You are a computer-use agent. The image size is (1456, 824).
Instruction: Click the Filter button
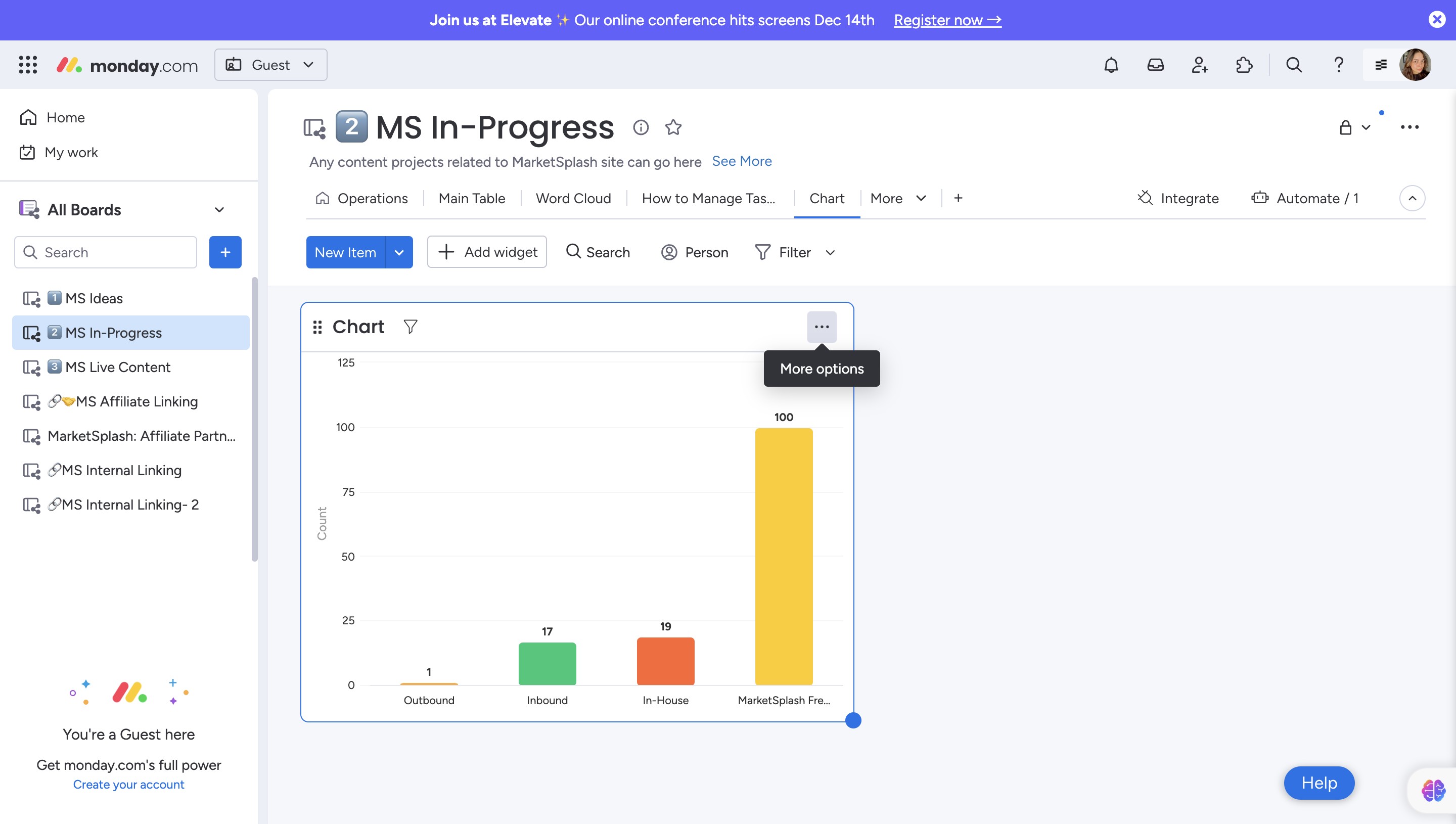coord(783,252)
